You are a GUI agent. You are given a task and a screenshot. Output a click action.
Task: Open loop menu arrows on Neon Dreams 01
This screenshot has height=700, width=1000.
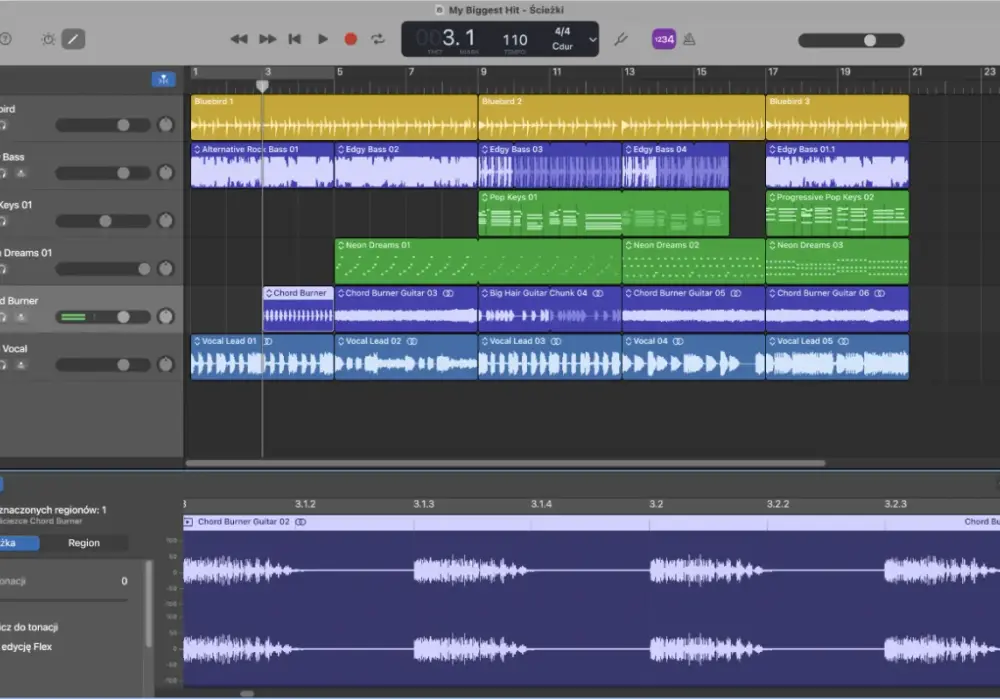pos(341,245)
